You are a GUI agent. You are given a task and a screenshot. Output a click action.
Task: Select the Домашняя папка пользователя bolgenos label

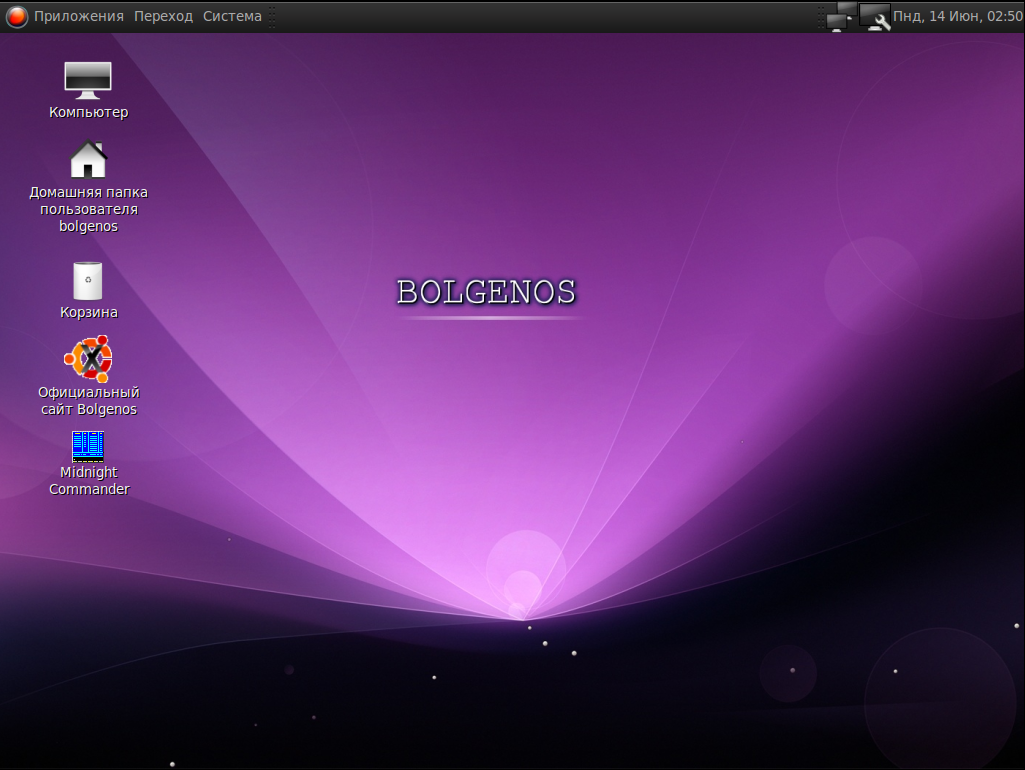click(88, 209)
